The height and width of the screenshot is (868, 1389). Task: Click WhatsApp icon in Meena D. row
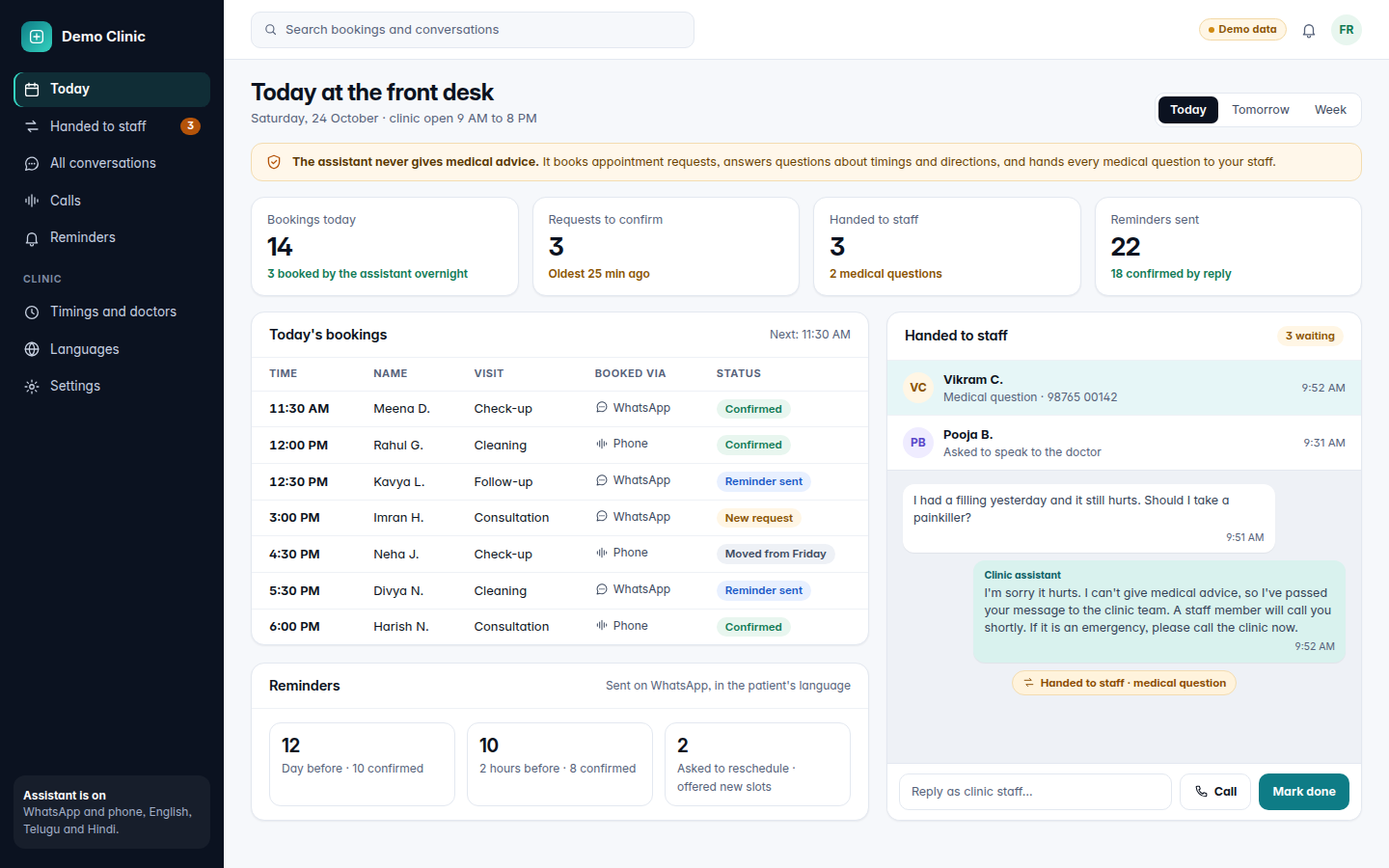(602, 408)
